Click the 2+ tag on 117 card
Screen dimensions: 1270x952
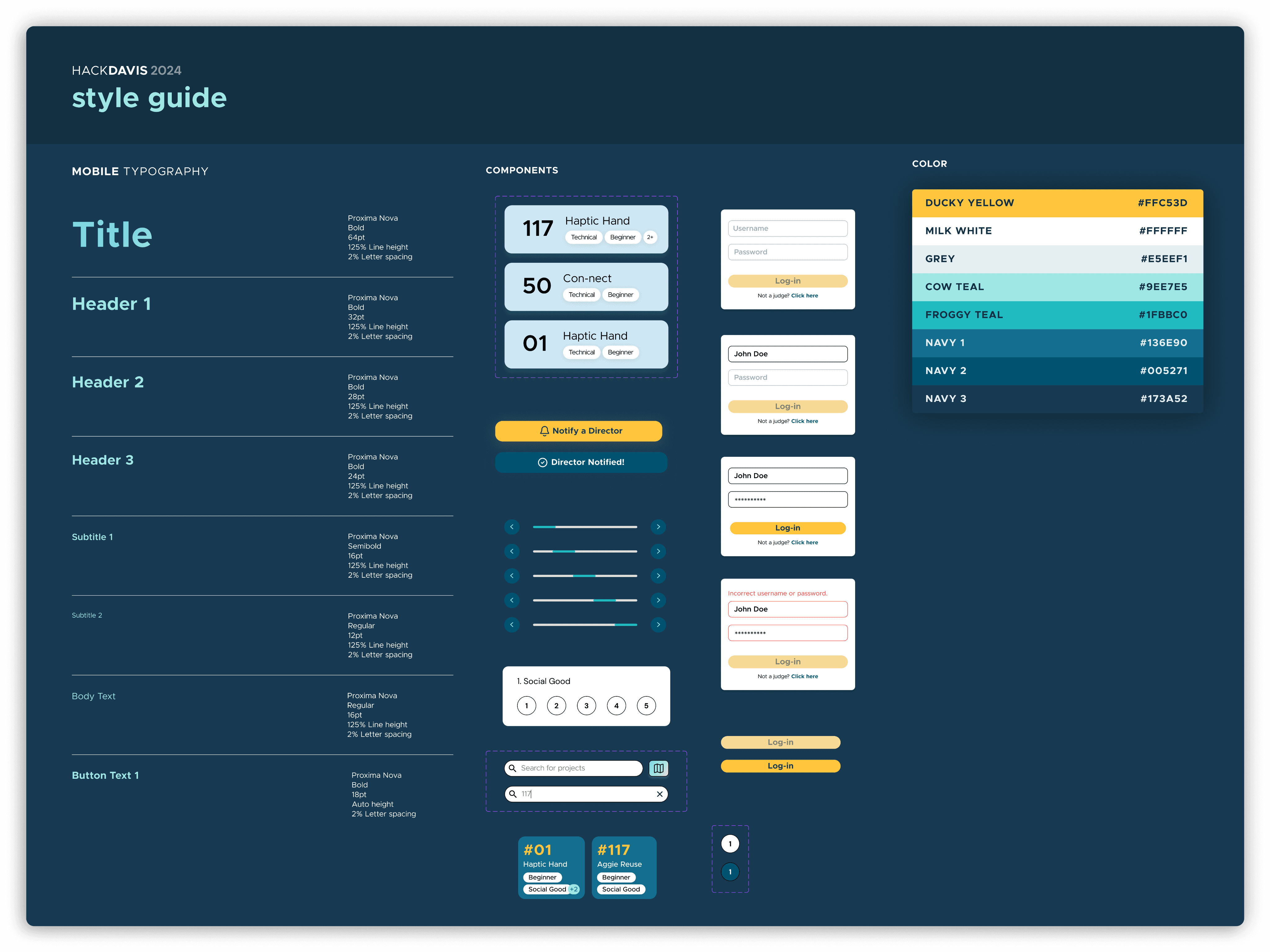pyautogui.click(x=650, y=237)
